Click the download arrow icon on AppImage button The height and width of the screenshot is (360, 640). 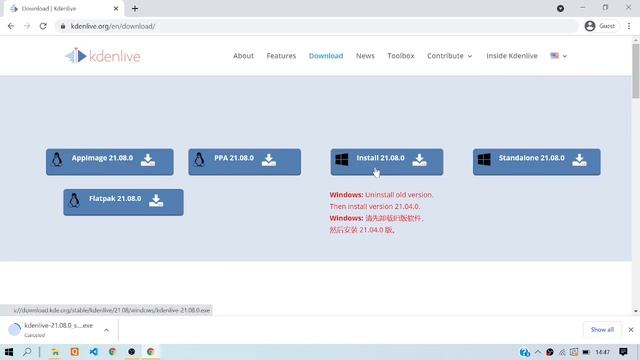pyautogui.click(x=148, y=160)
